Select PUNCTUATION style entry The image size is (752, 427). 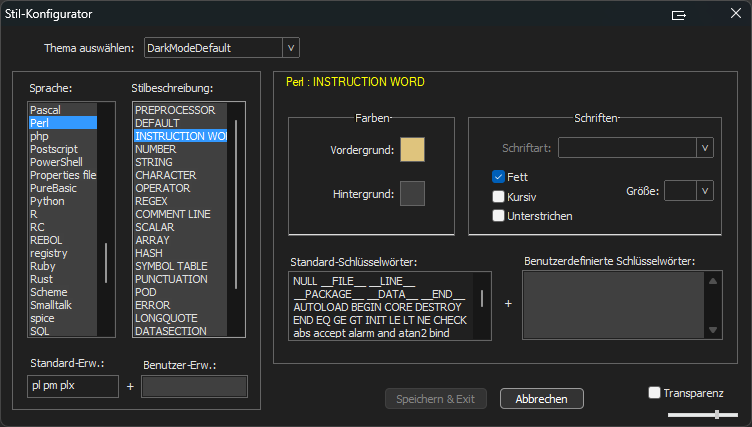tap(180, 279)
